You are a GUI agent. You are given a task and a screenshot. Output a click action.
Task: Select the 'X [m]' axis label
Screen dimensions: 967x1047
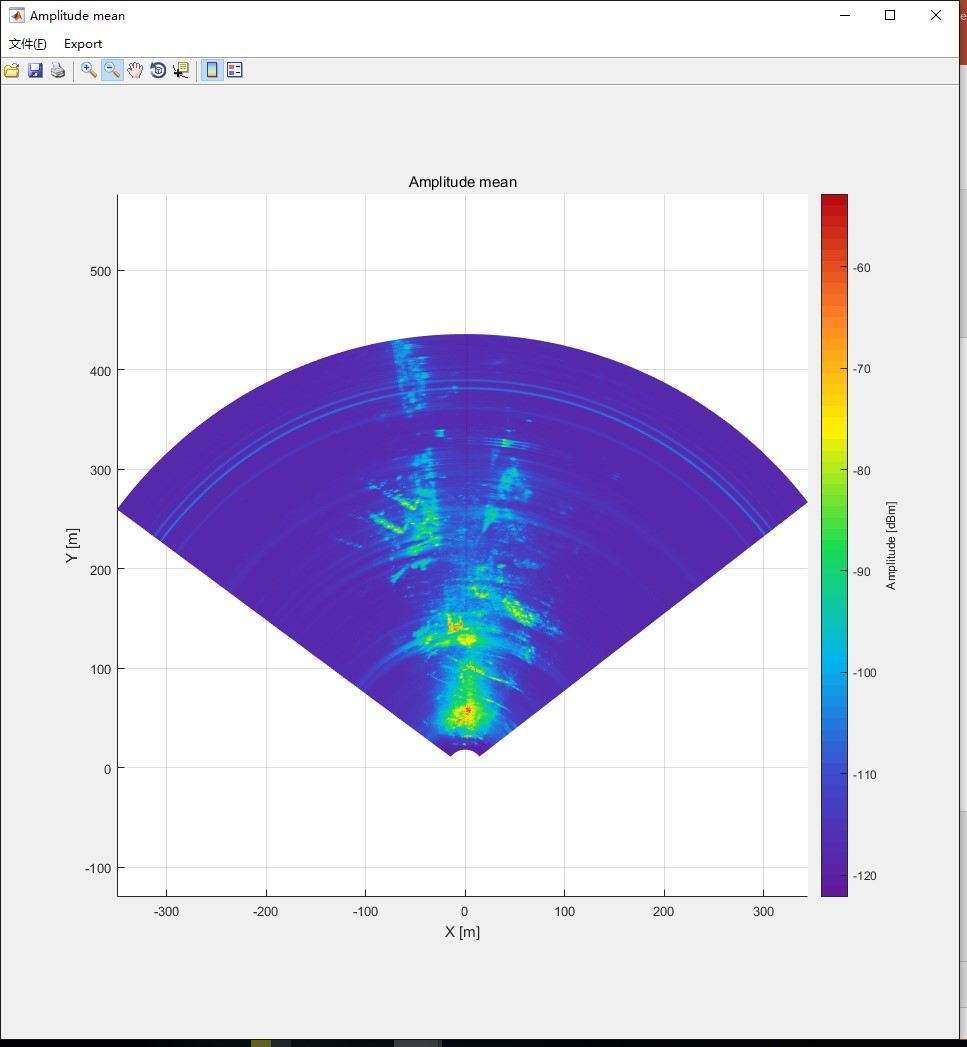click(x=462, y=932)
